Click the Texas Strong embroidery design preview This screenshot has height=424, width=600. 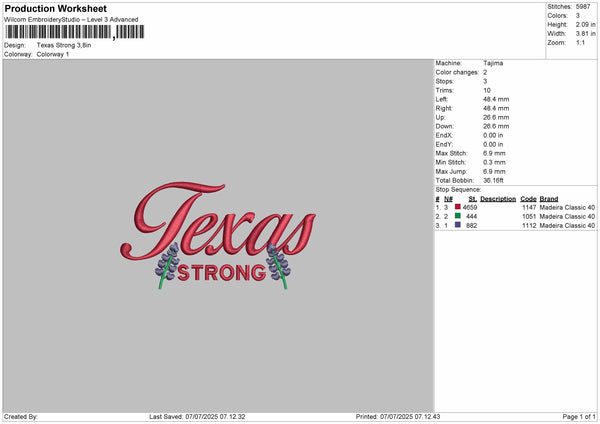[x=218, y=235]
